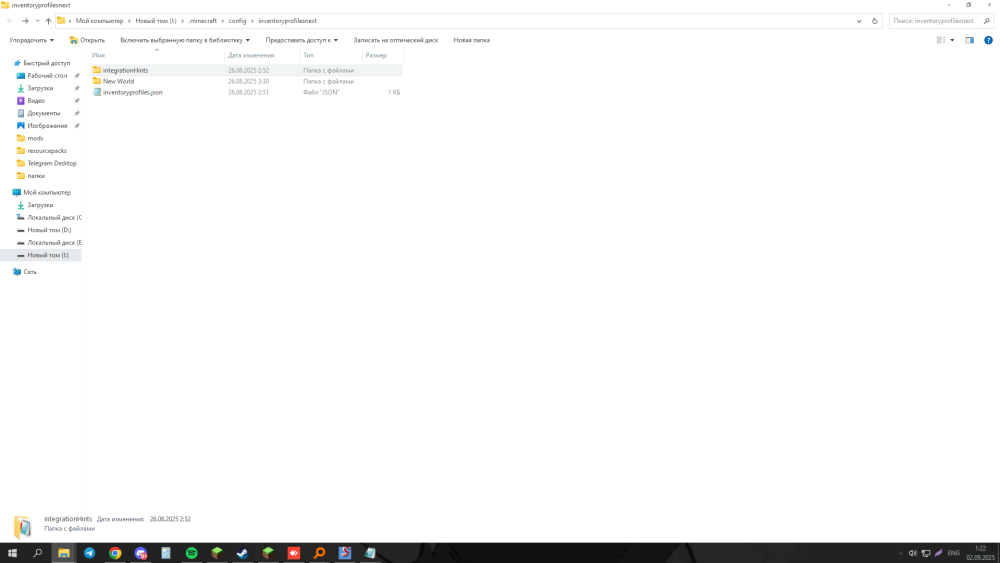The width and height of the screenshot is (1000, 563).
Task: Click the forward navigation arrow
Action: click(25, 21)
